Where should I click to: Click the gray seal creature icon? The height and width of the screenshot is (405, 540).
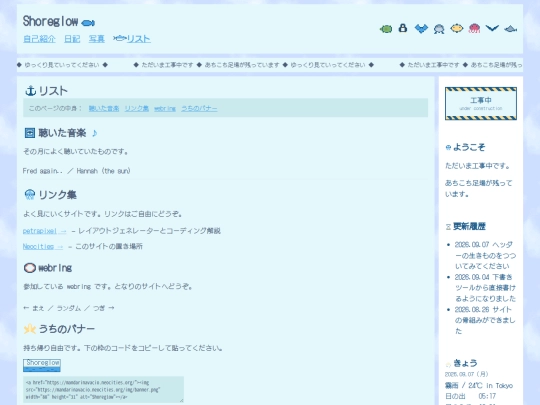pos(439,29)
